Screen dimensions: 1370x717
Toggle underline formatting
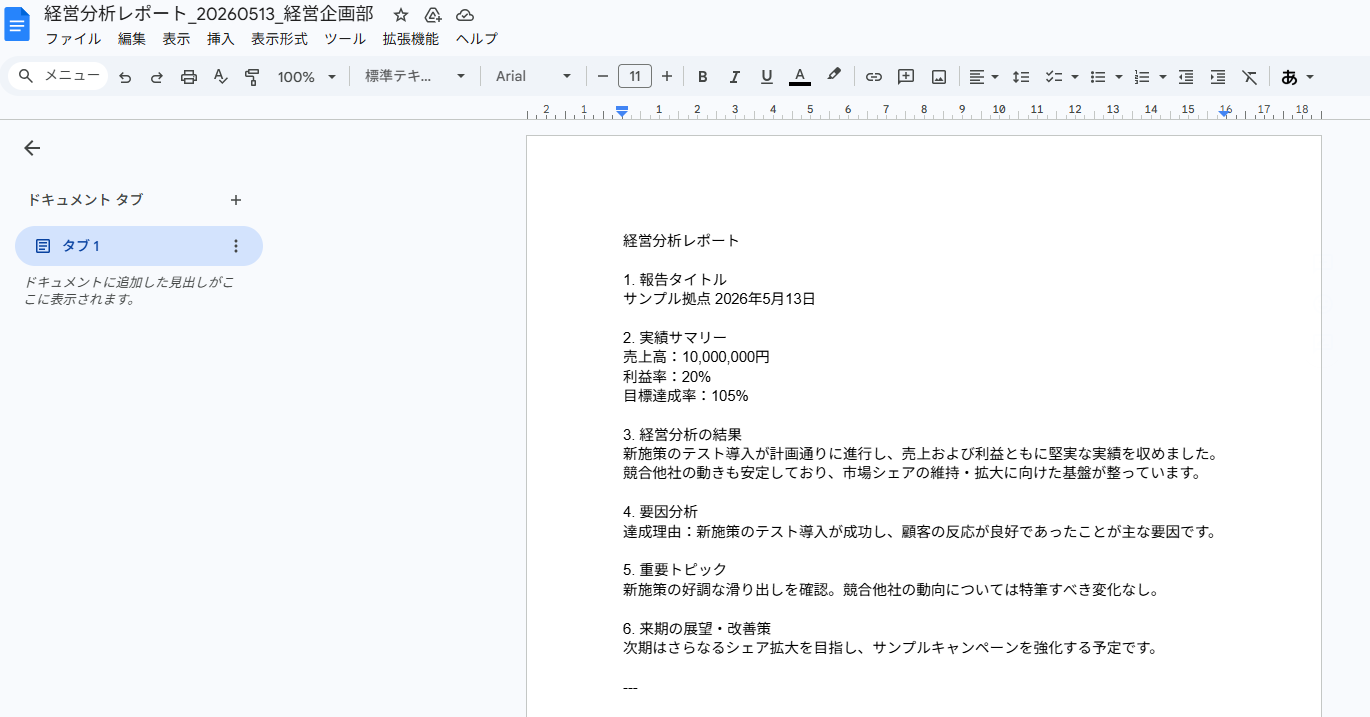point(767,77)
